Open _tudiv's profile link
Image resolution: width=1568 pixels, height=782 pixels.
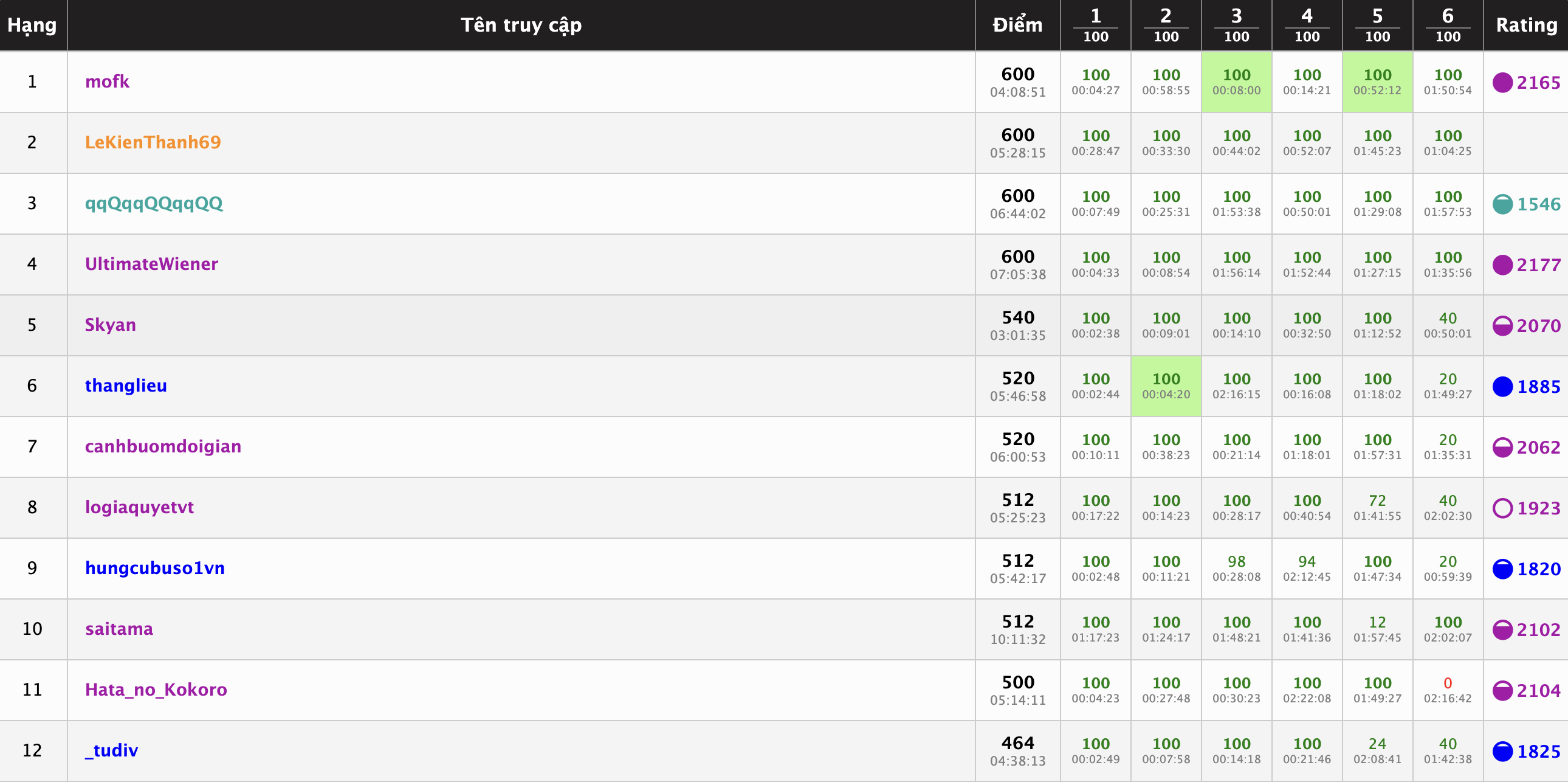[111, 751]
